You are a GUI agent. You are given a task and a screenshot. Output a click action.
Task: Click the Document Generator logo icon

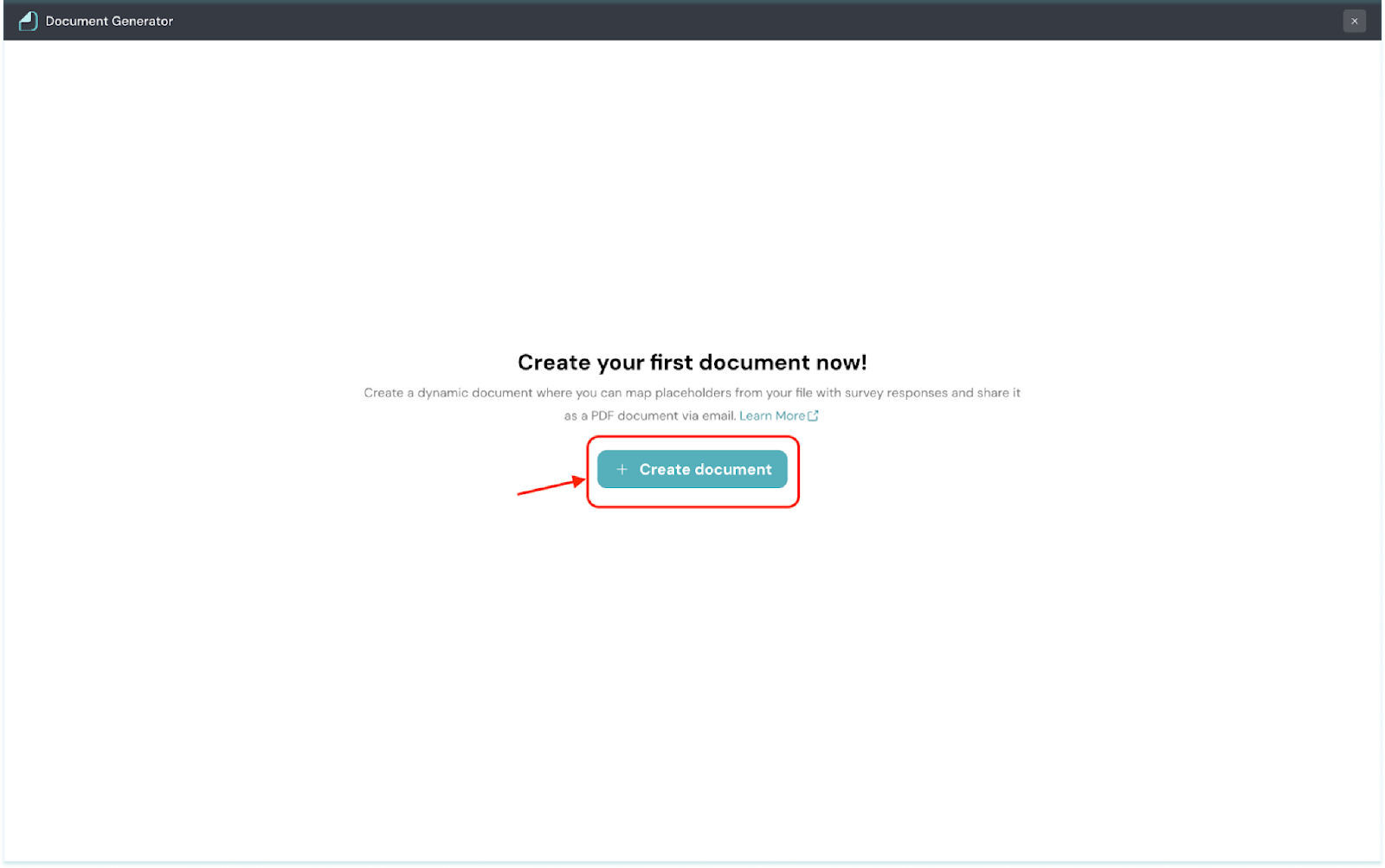(28, 21)
